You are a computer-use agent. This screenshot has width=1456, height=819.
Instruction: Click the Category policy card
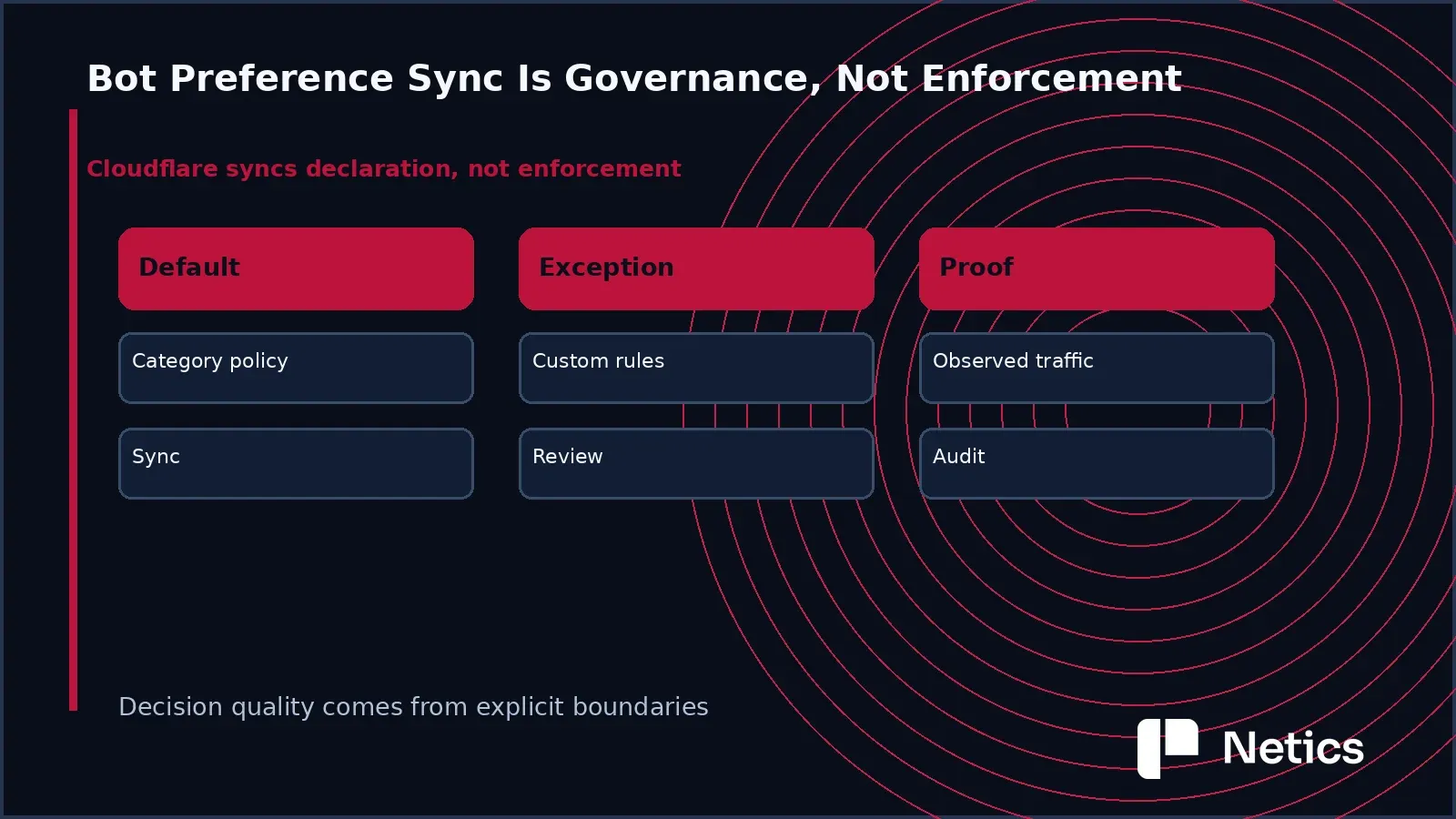tap(296, 368)
